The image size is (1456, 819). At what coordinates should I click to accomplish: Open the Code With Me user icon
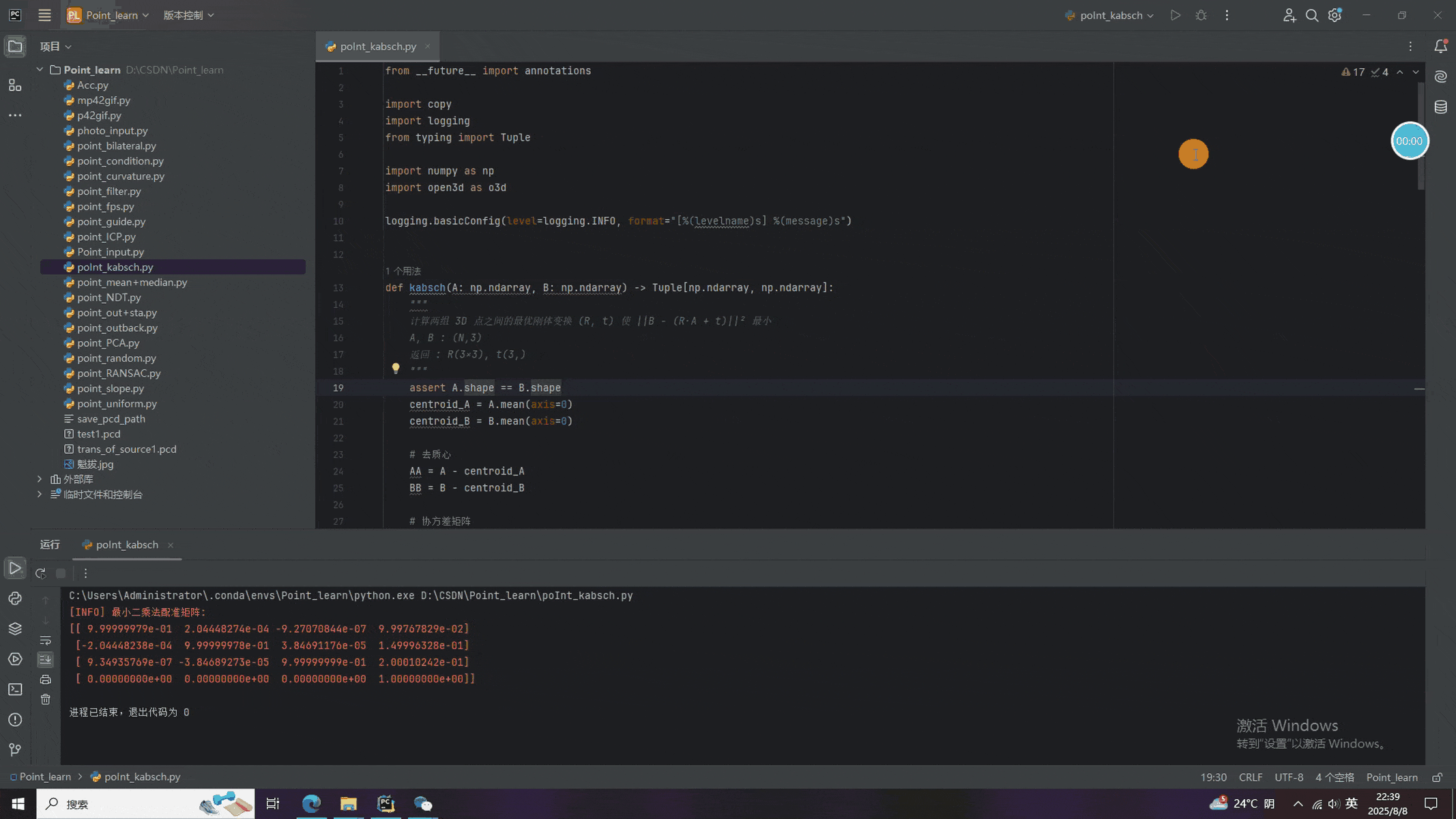pos(1289,15)
